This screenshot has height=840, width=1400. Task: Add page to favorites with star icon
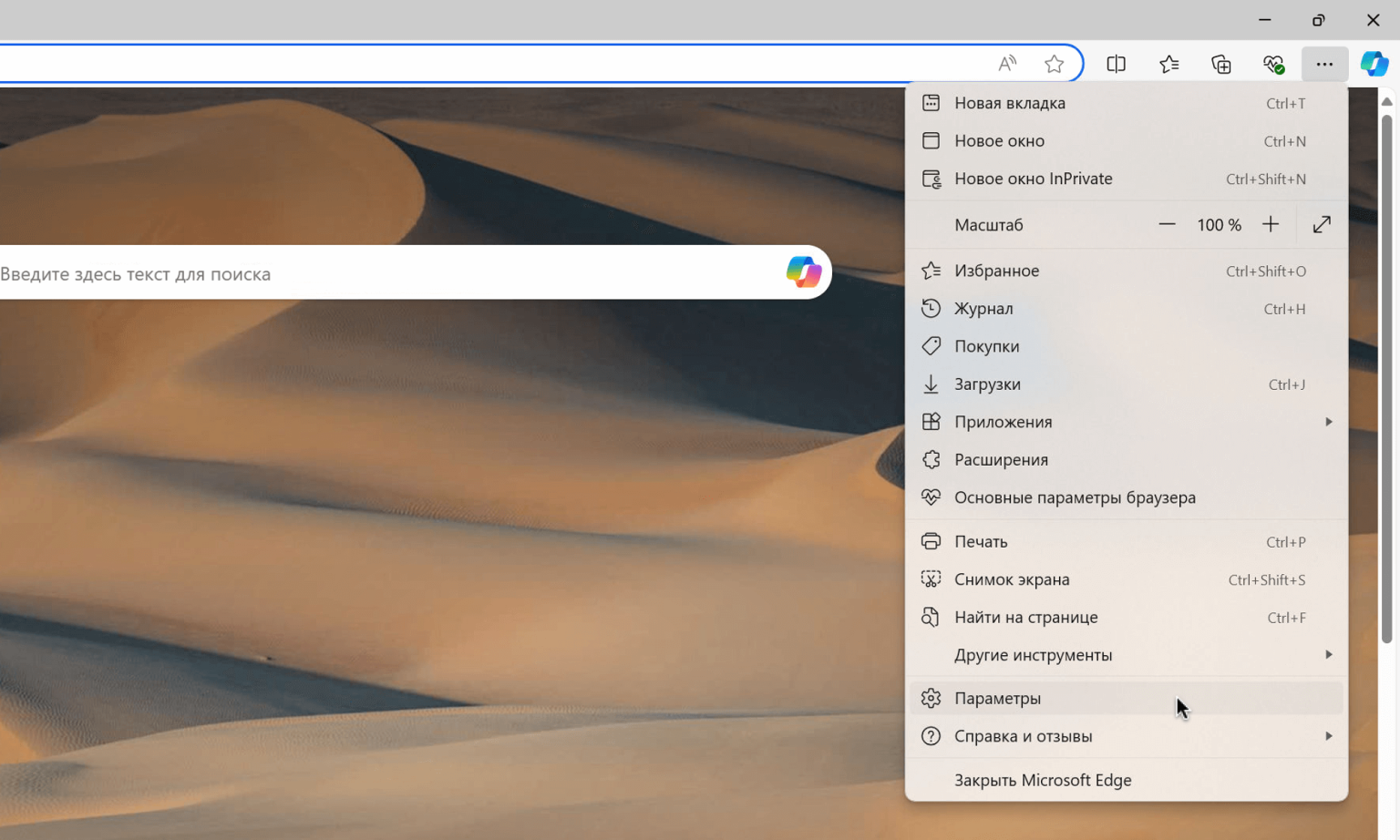[1055, 64]
